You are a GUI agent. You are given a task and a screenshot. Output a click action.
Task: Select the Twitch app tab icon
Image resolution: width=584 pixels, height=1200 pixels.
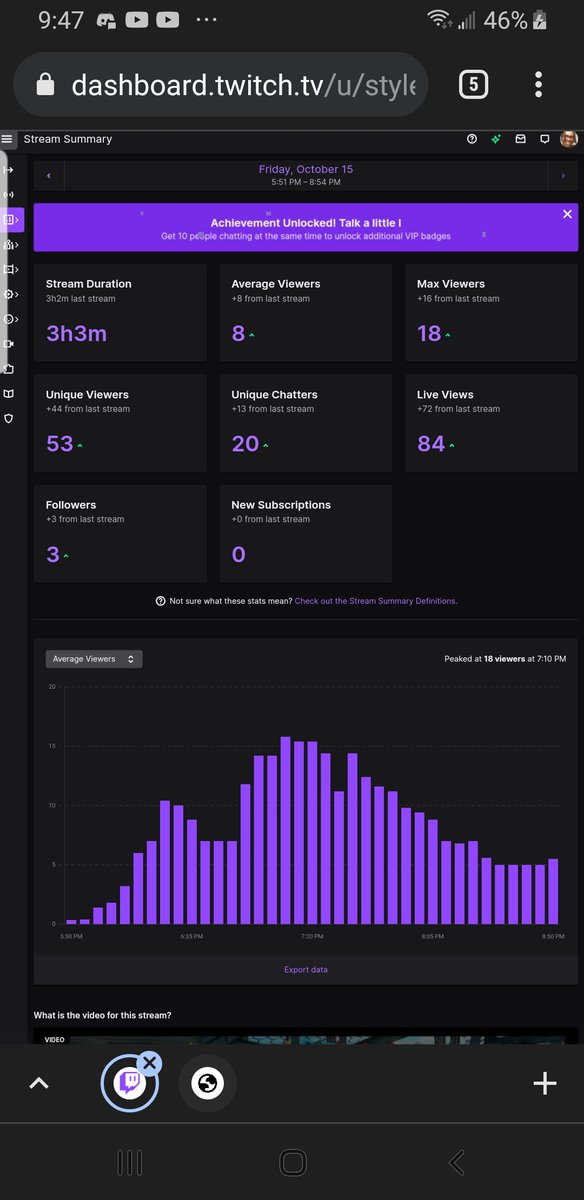pyautogui.click(x=129, y=1083)
